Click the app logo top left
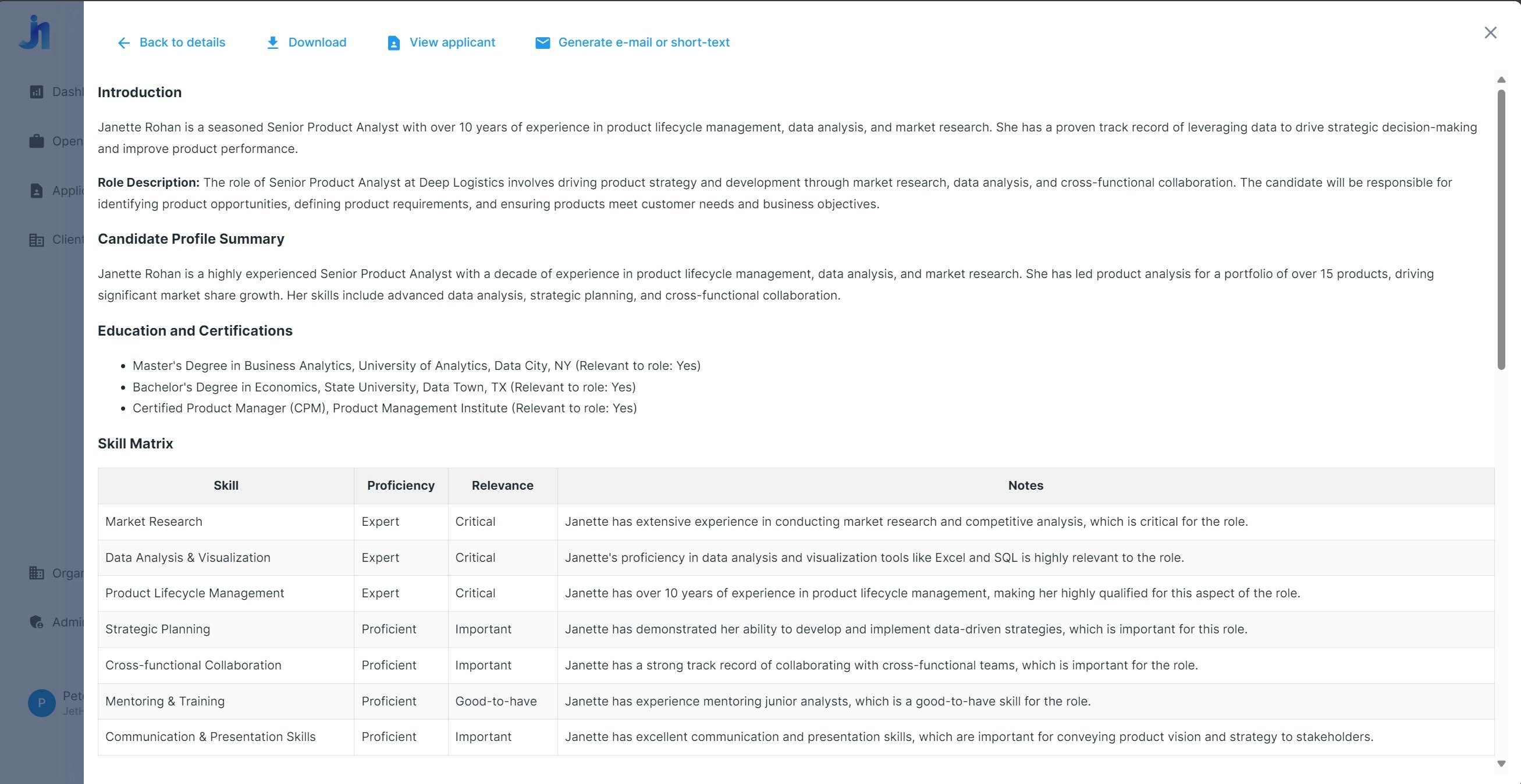Viewport: 1521px width, 784px height. pos(35,33)
